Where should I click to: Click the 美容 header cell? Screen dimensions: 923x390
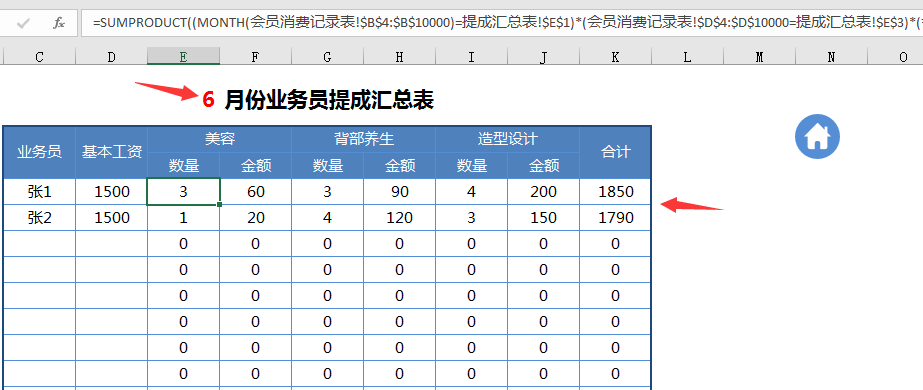pyautogui.click(x=220, y=139)
